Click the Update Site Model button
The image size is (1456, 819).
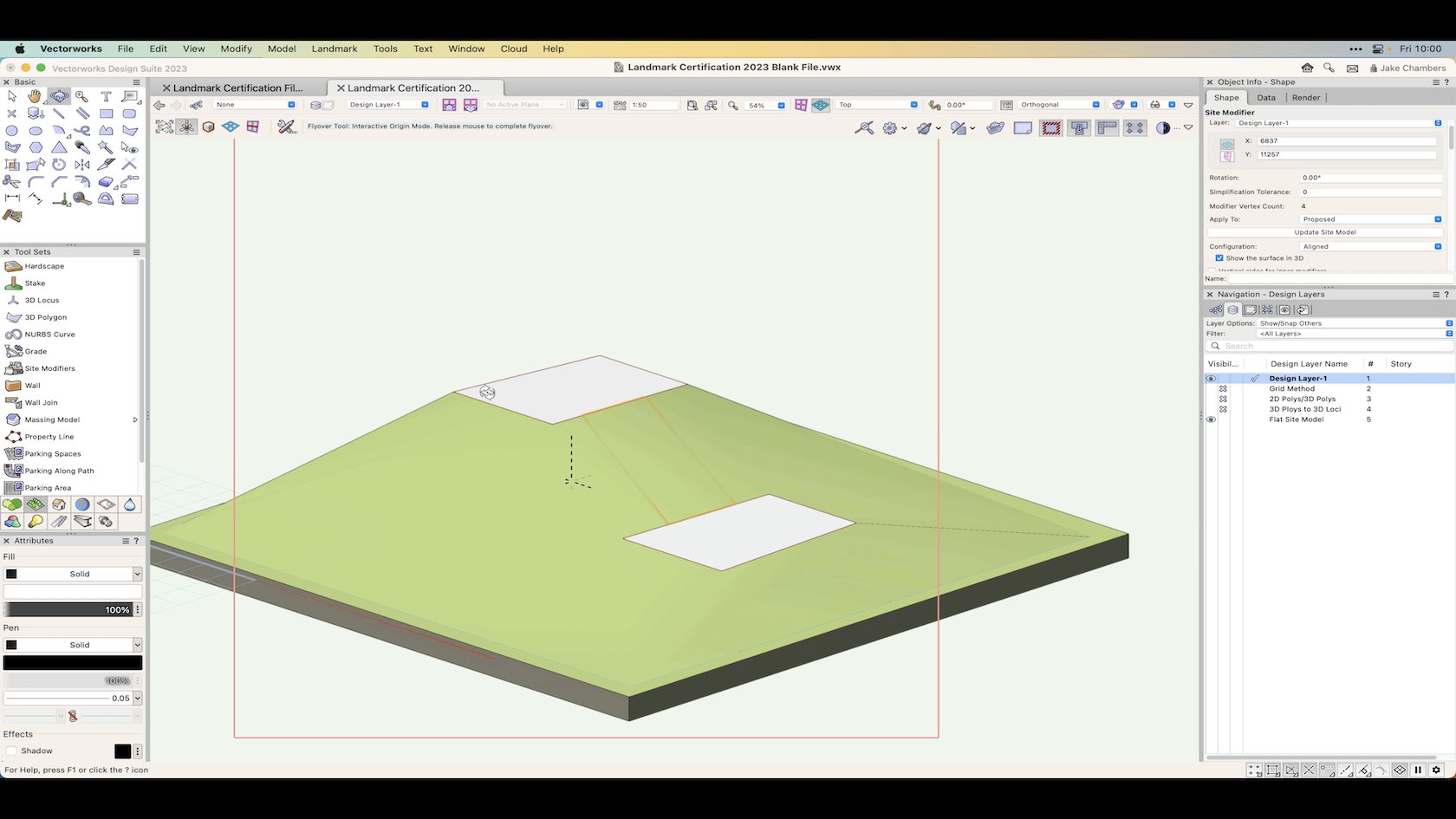(1324, 232)
